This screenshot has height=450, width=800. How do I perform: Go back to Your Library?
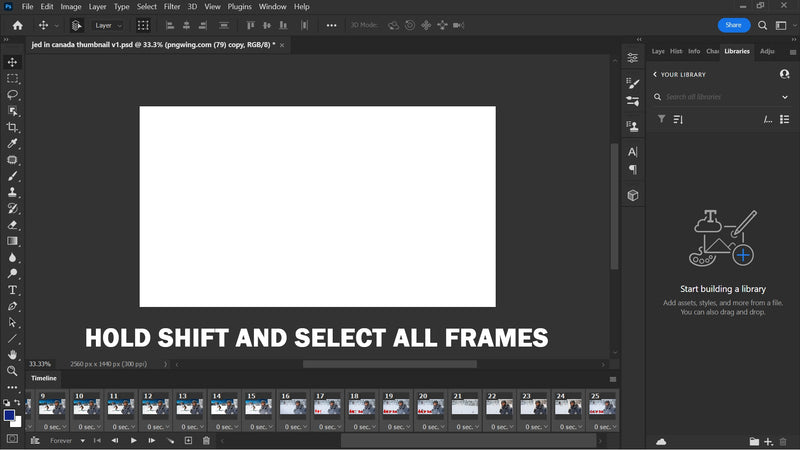[655, 74]
